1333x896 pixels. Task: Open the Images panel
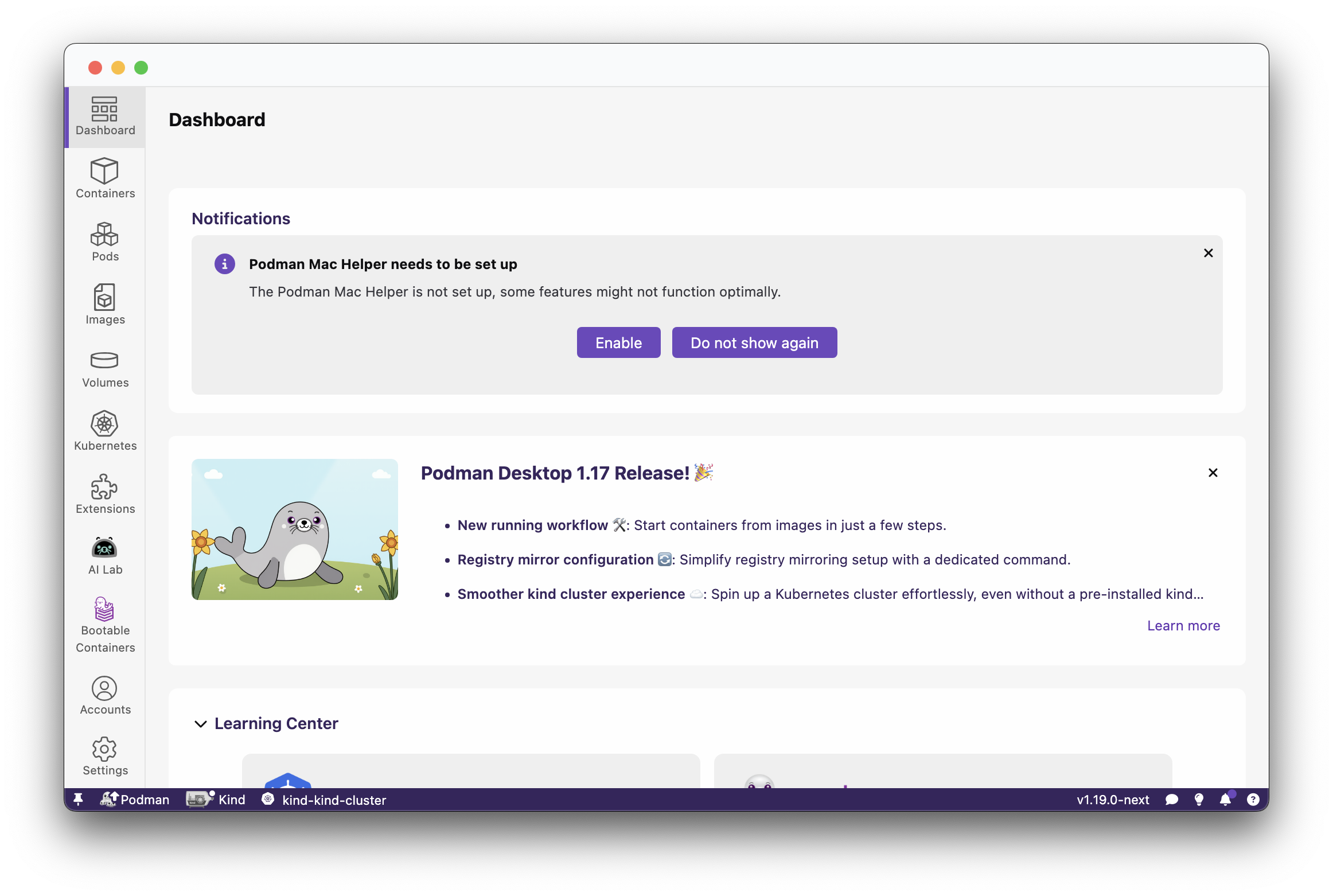[x=104, y=305]
